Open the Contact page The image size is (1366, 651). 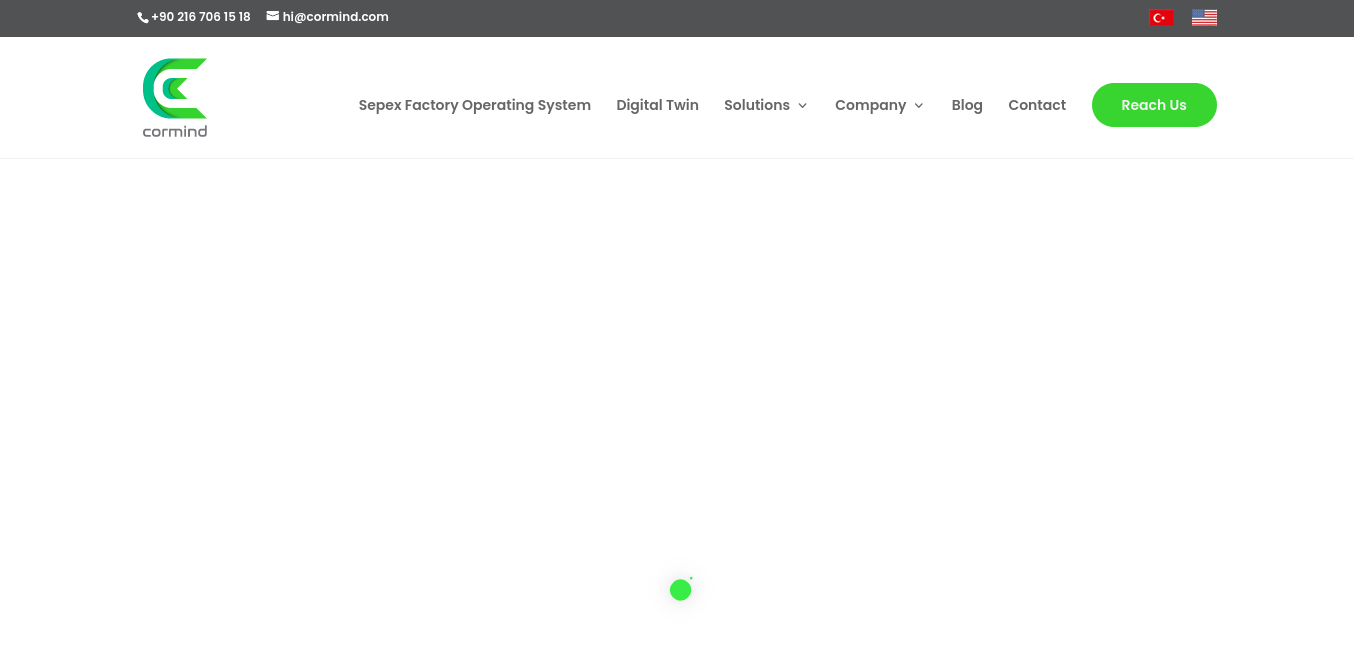pyautogui.click(x=1037, y=105)
